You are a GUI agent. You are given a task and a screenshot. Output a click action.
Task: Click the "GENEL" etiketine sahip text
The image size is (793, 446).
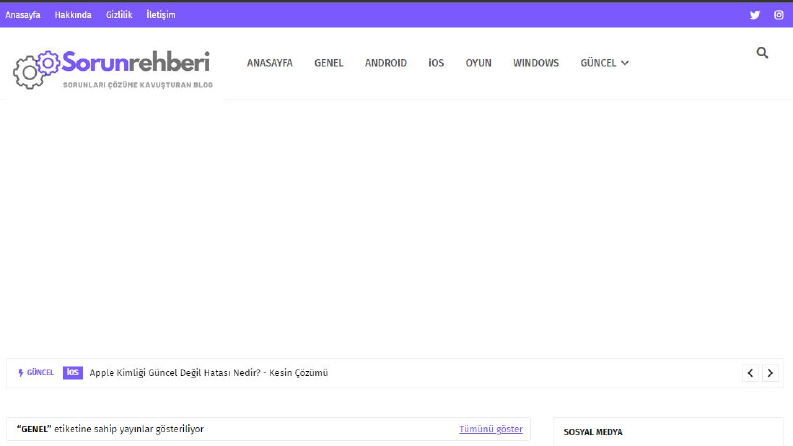pyautogui.click(x=110, y=429)
